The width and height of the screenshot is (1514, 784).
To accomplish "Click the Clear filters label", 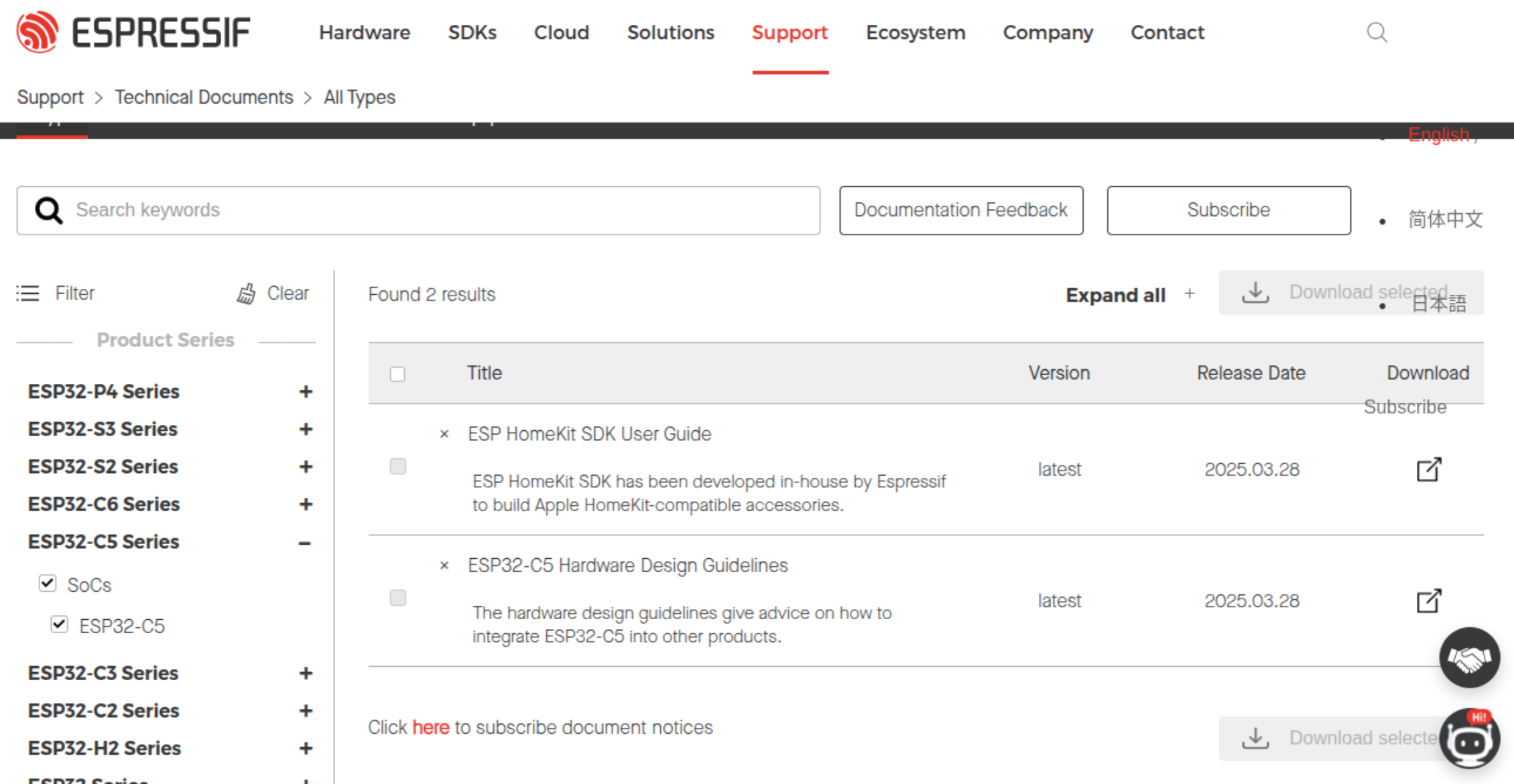I will tap(288, 293).
